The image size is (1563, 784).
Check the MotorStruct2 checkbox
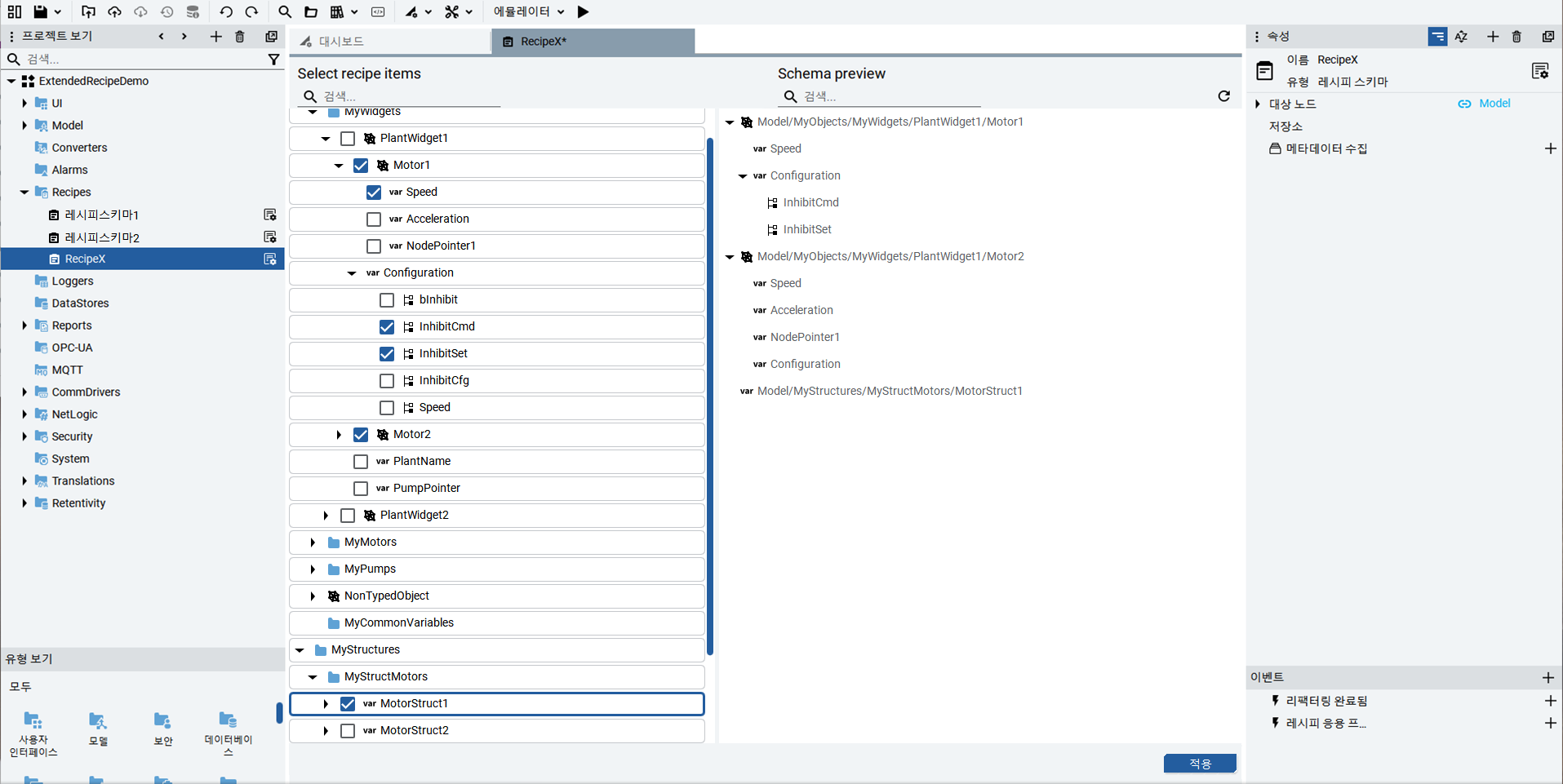coord(348,730)
